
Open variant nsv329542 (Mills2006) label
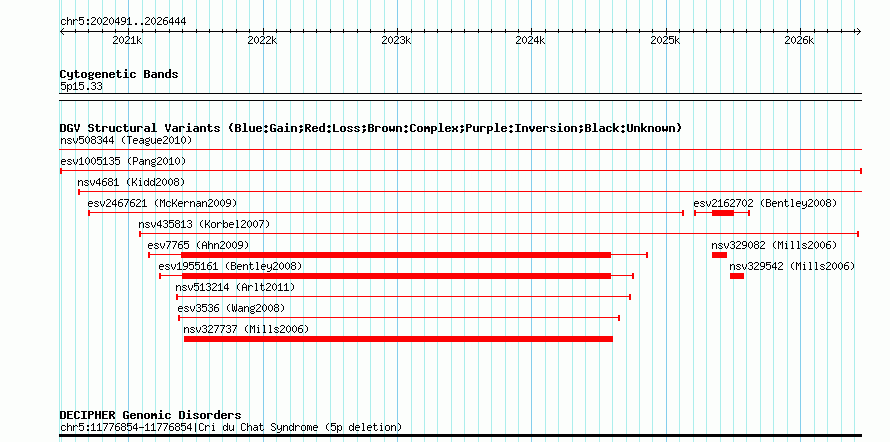coord(792,266)
